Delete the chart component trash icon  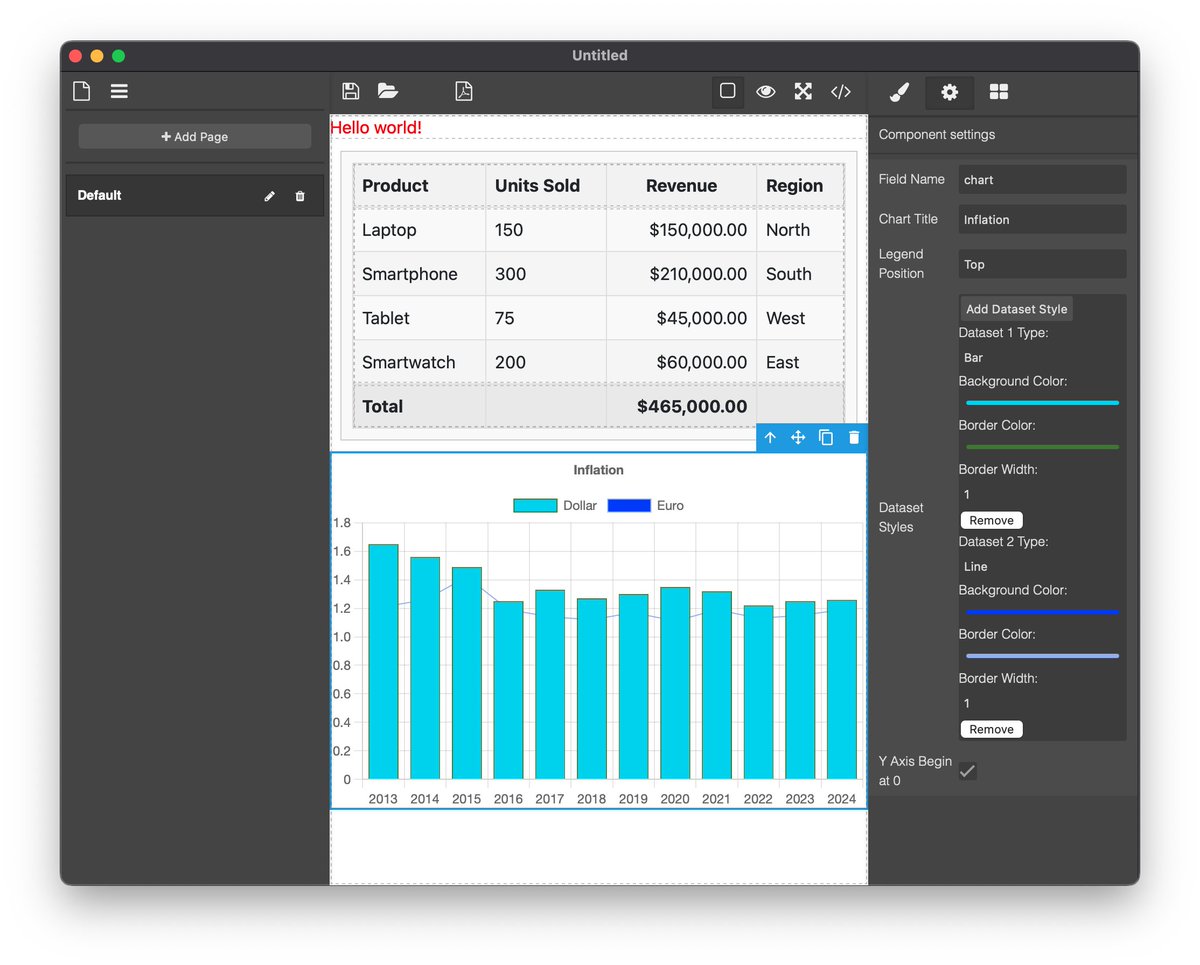[x=854, y=438]
